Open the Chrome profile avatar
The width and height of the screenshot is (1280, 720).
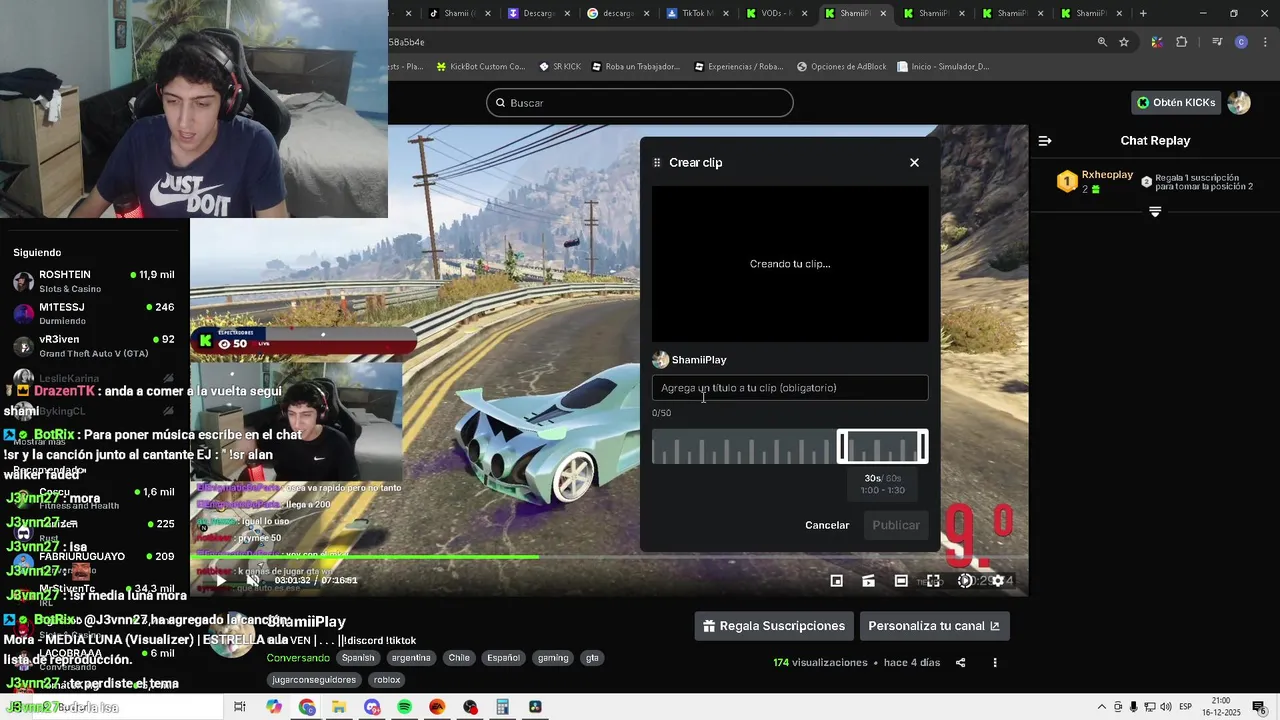pos(1241,42)
